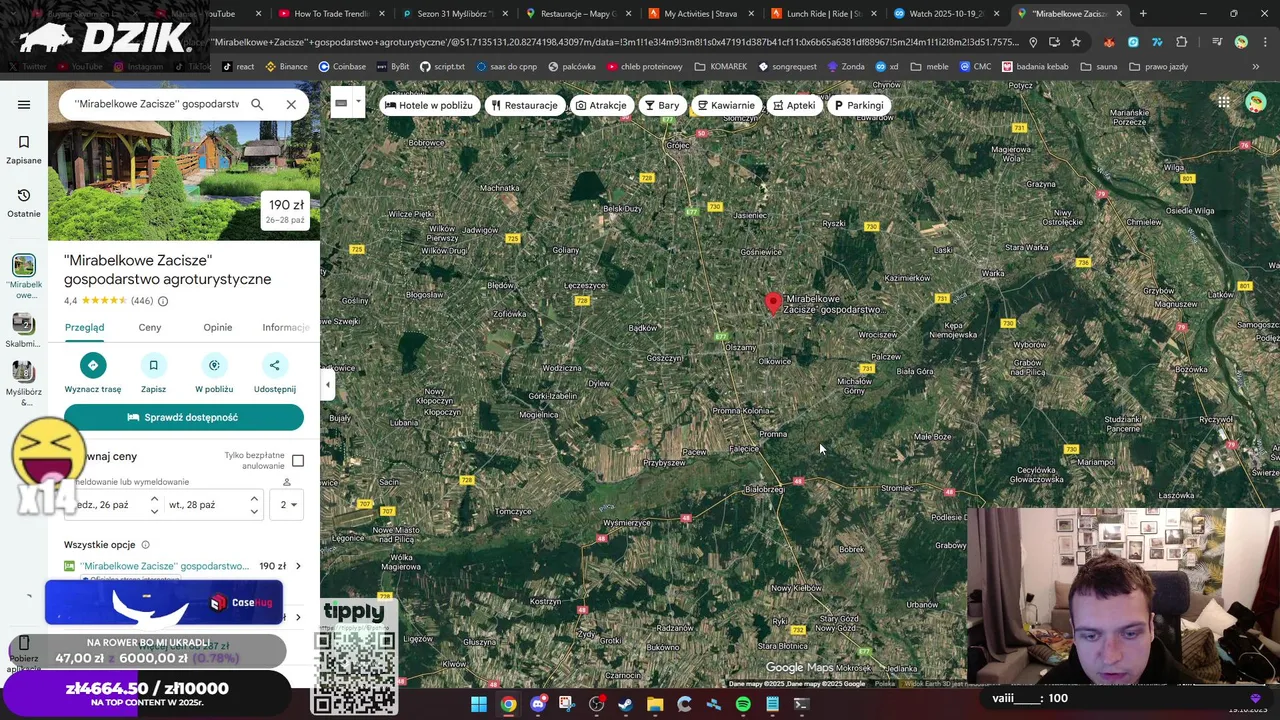Open the Binance bookmark
Viewport: 1280px width, 720px height.
point(287,66)
